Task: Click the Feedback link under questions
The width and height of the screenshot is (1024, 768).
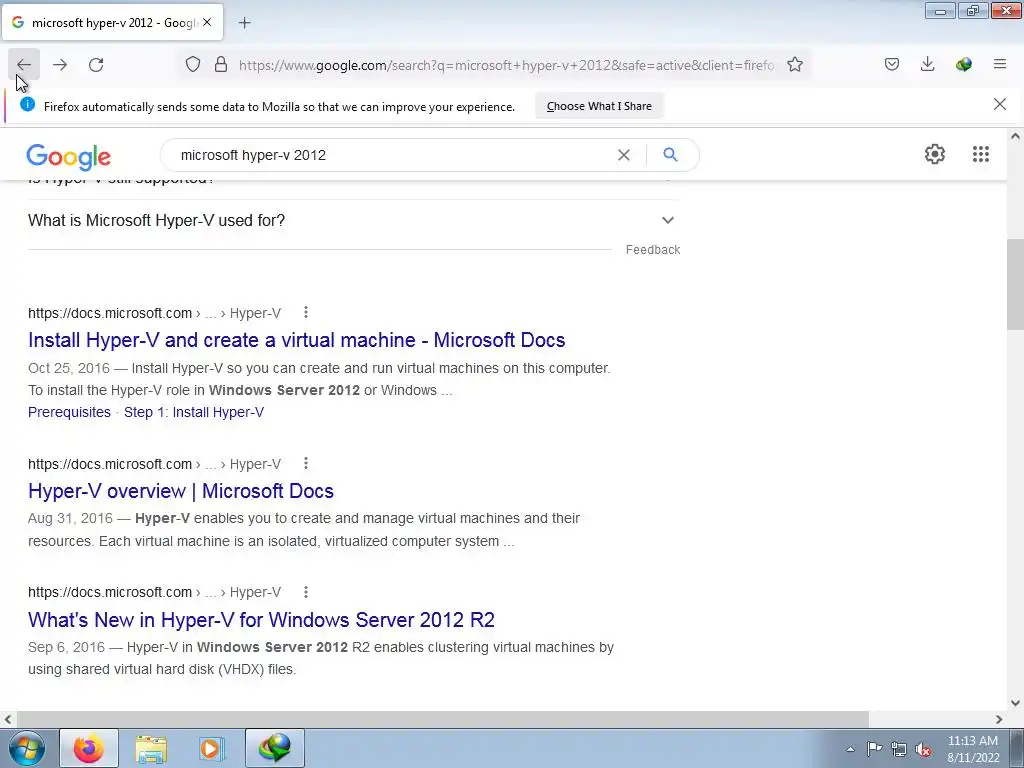Action: tap(652, 249)
